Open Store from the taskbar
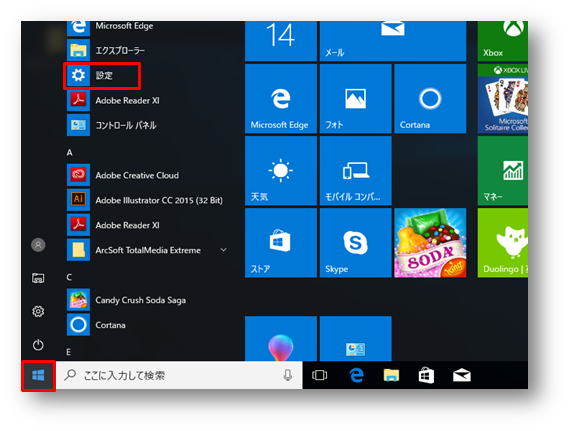 [426, 375]
